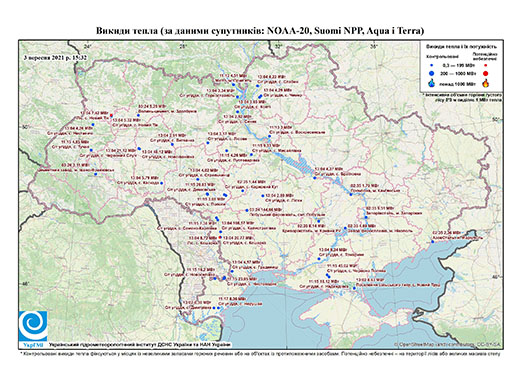Image resolution: width=520 pixels, height=368 pixels.
Task: Select the large blue circle legend symbol
Action: [432, 73]
